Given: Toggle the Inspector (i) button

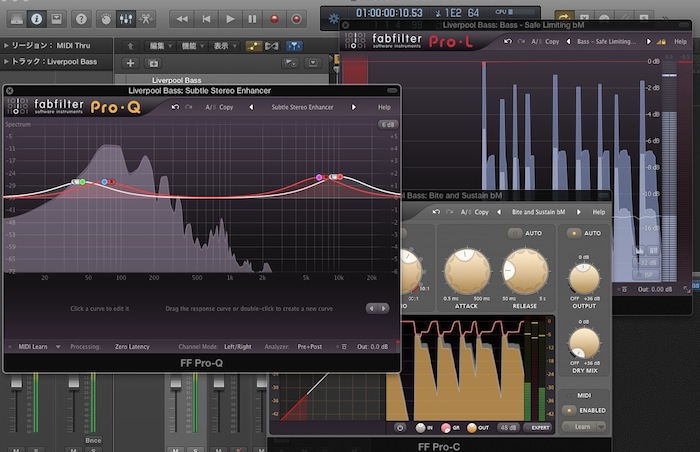Looking at the screenshot, I should coord(37,19).
